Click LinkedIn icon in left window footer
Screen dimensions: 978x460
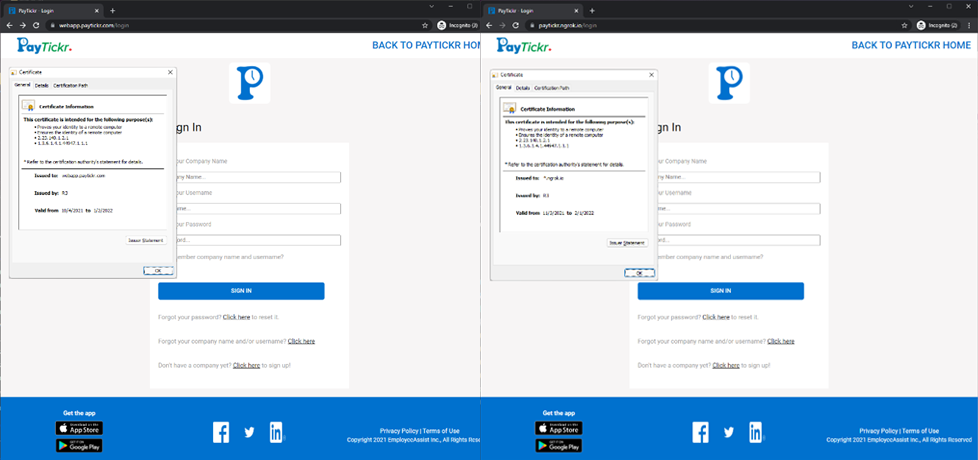click(x=276, y=432)
